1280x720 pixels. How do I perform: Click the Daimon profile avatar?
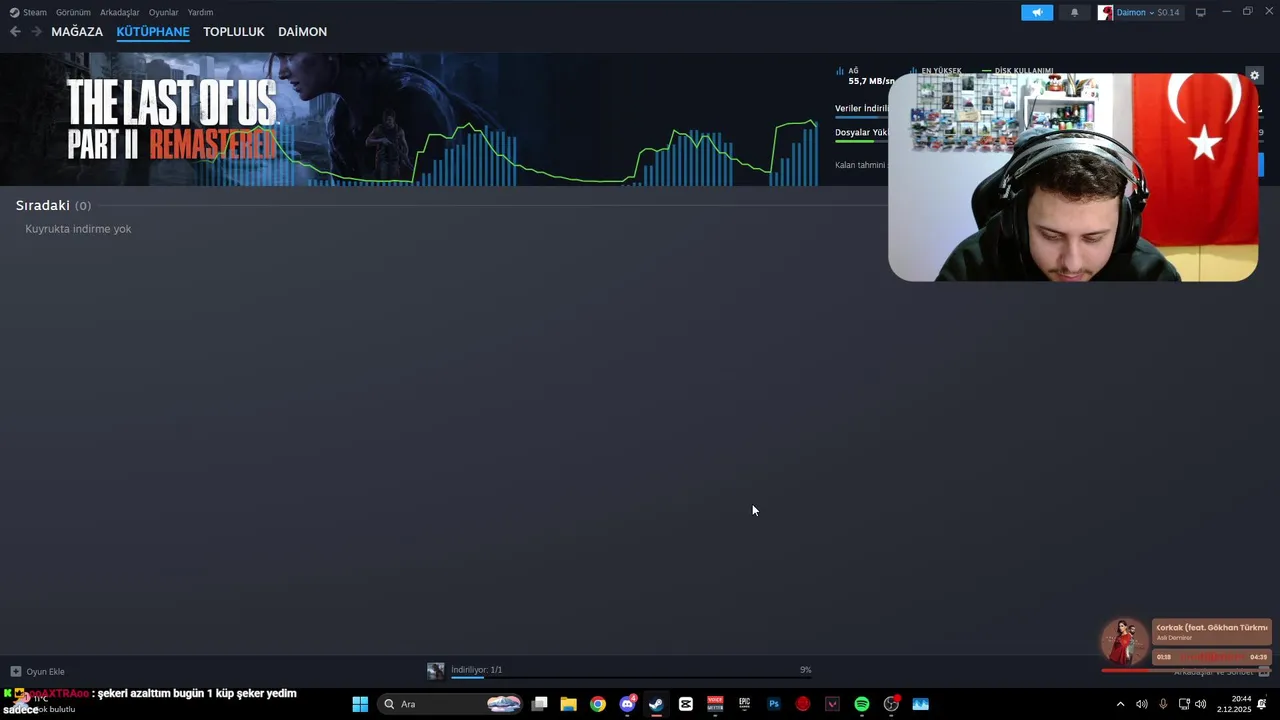[1105, 12]
